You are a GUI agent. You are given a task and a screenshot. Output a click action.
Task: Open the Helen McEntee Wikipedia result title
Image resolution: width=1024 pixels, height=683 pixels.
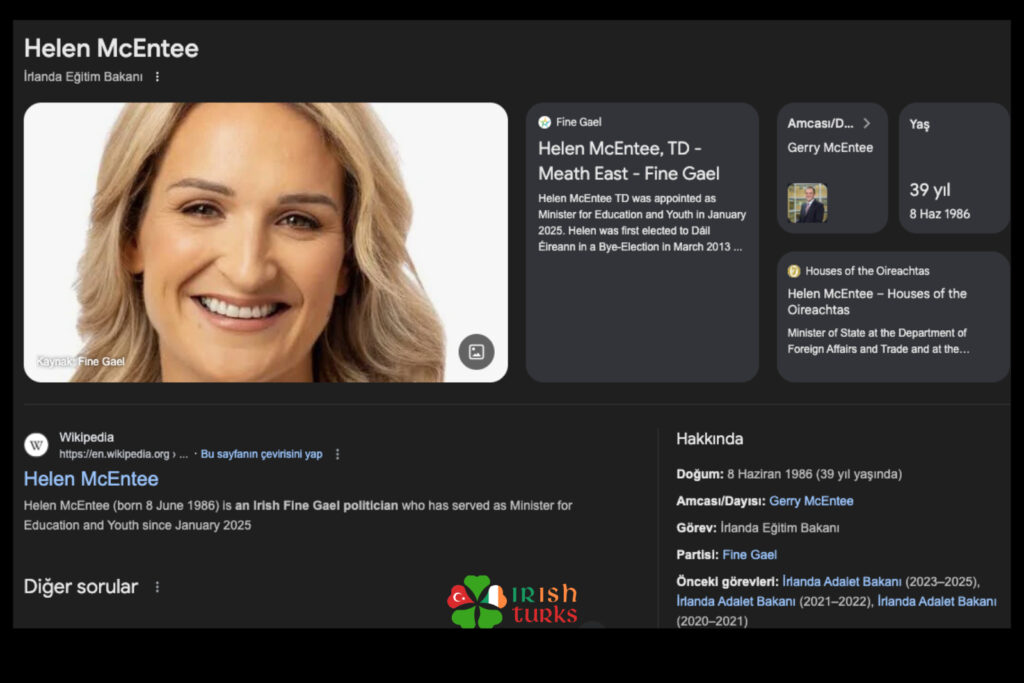91,479
